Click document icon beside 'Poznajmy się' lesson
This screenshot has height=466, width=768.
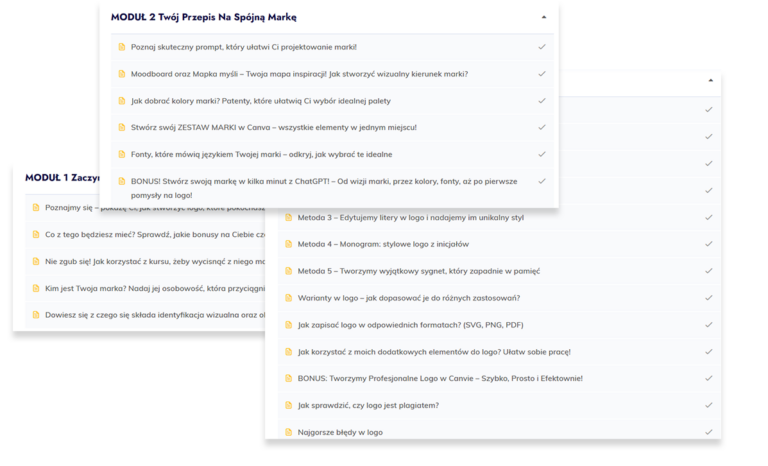(x=36, y=208)
